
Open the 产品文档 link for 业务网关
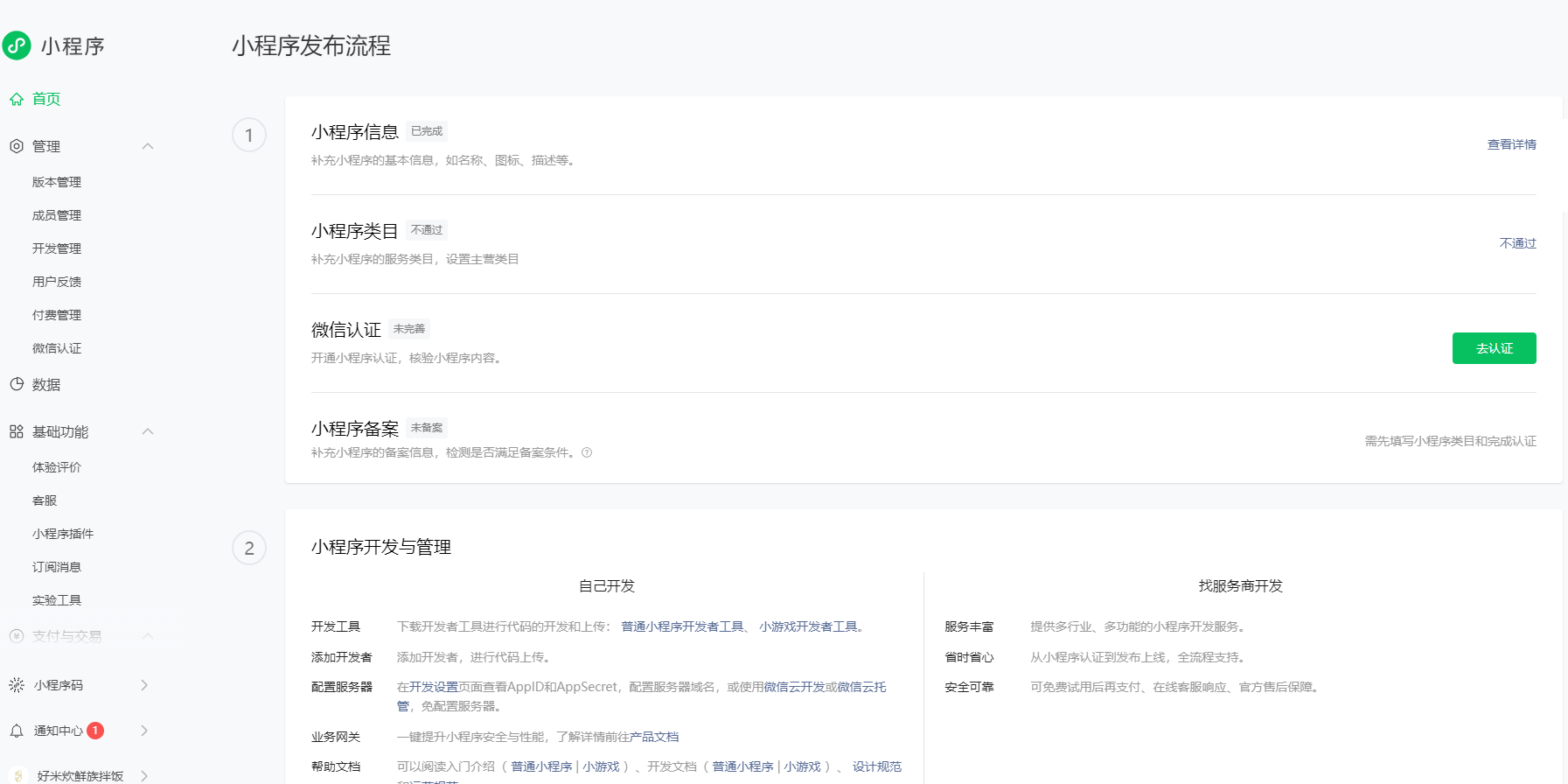tap(654, 737)
